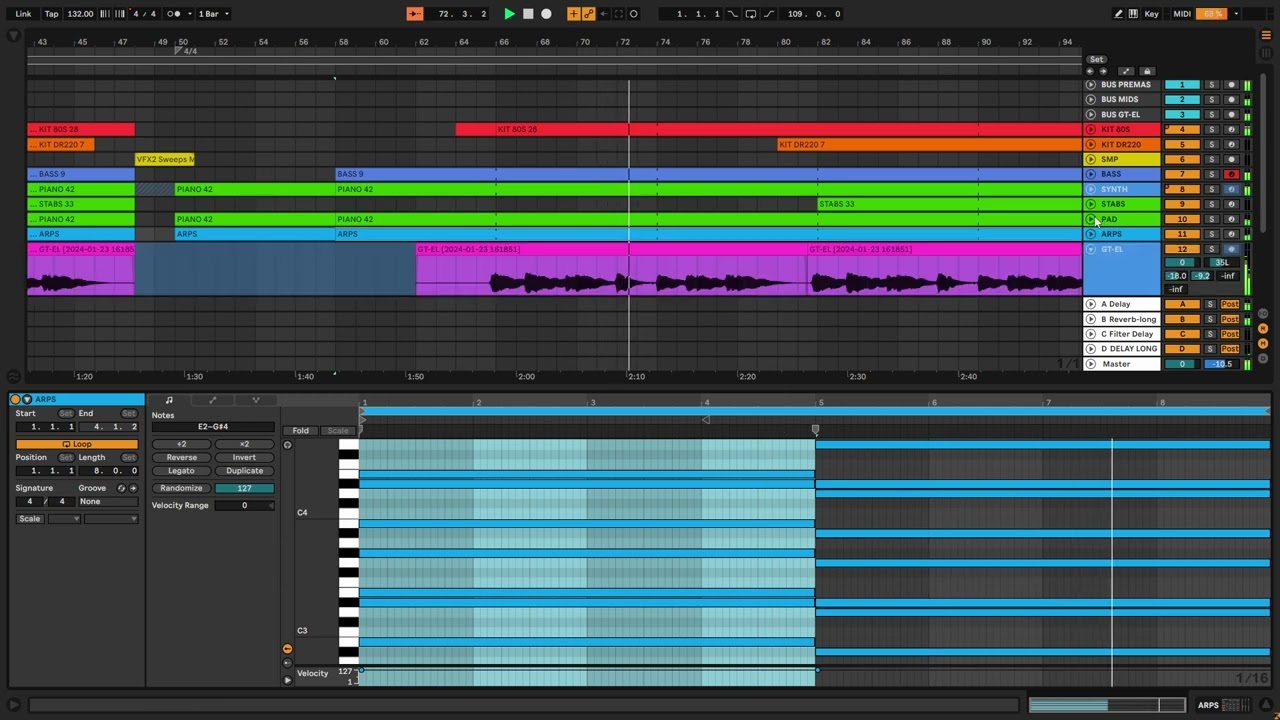1280x720 pixels.
Task: Collapse the GT-EL track
Action: [1091, 249]
